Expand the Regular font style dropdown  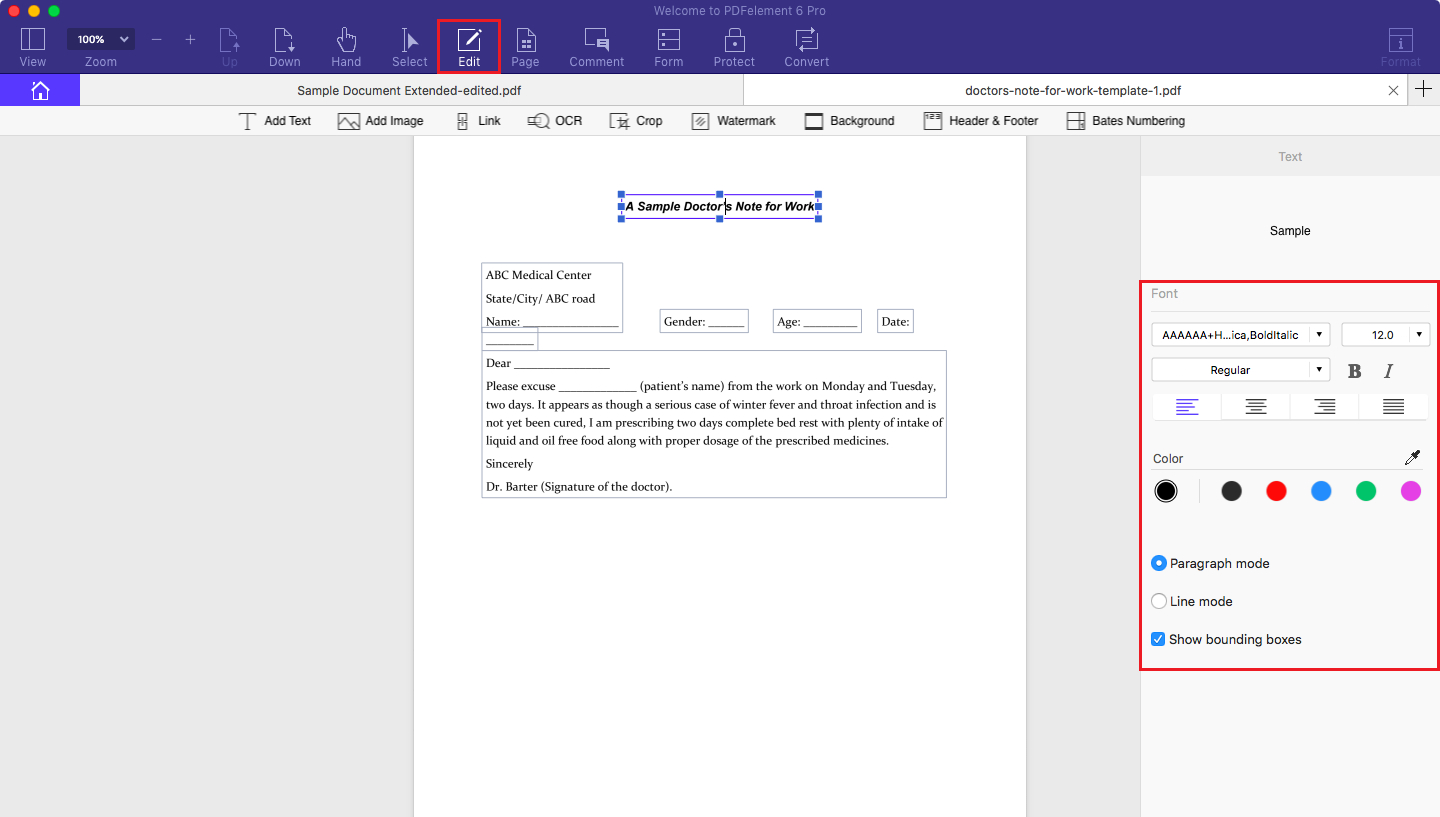(1318, 369)
